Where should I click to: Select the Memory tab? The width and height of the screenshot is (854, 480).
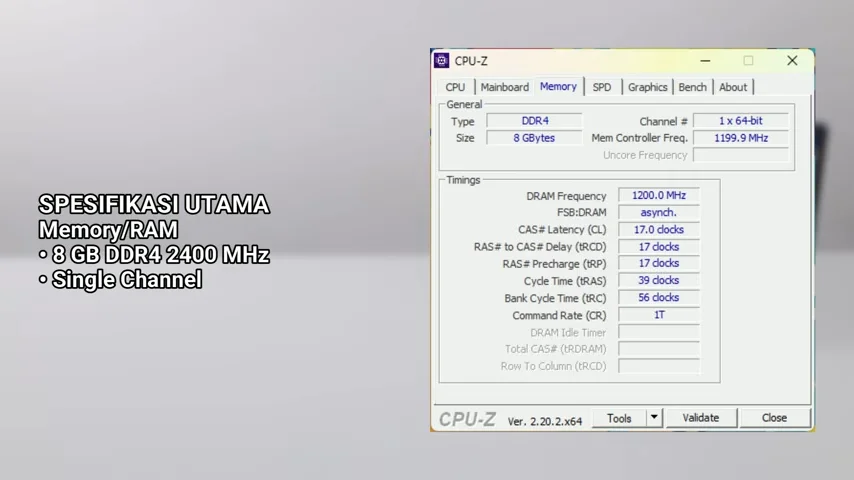coord(558,87)
